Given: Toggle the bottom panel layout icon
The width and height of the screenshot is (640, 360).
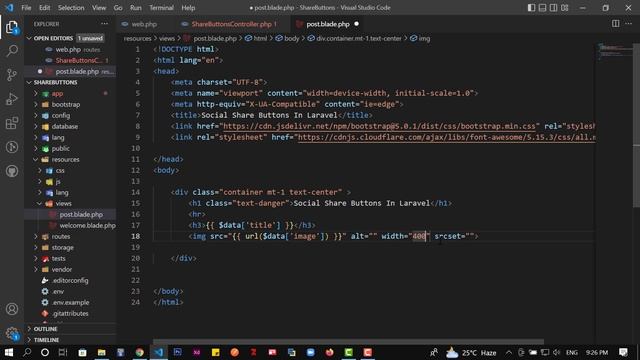Looking at the screenshot, I should tap(542, 8).
